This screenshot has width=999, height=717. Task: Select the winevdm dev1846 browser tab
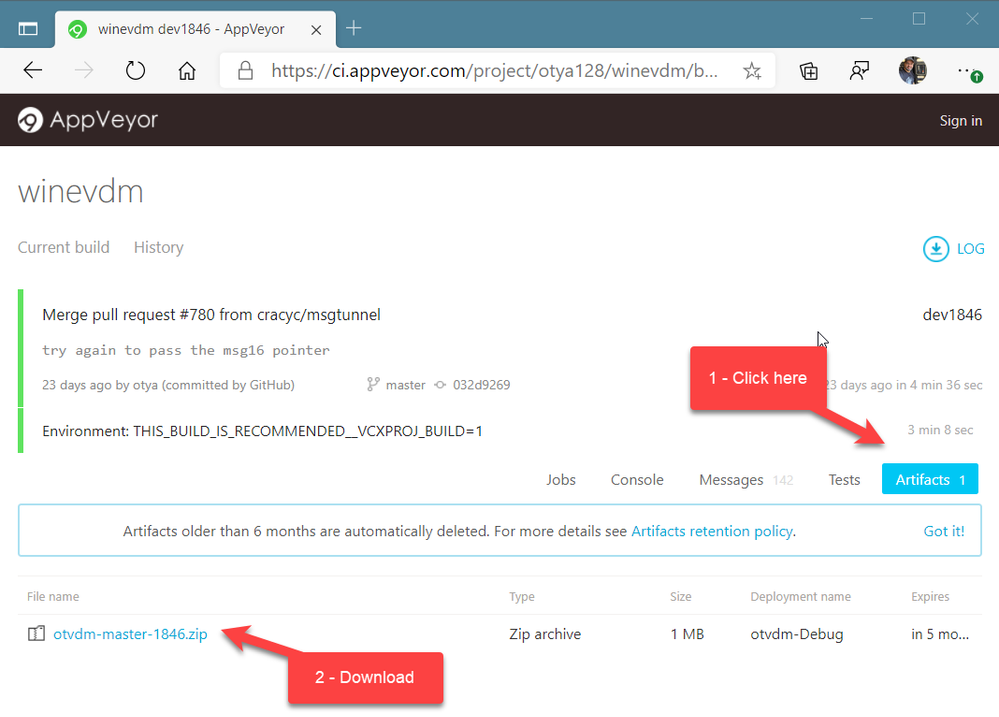(196, 29)
